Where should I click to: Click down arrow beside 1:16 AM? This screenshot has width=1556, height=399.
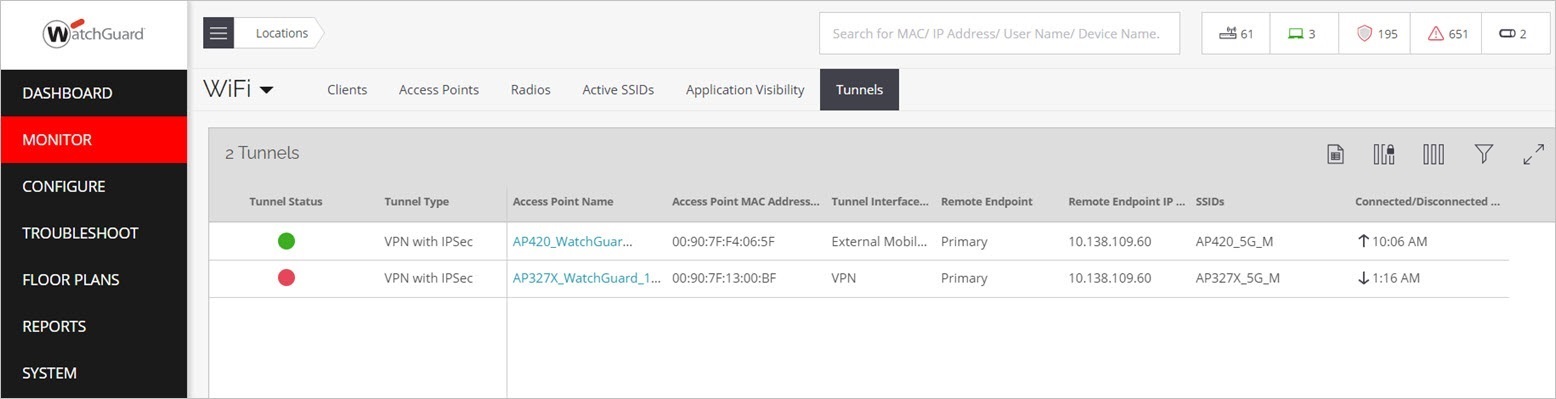[1362, 278]
